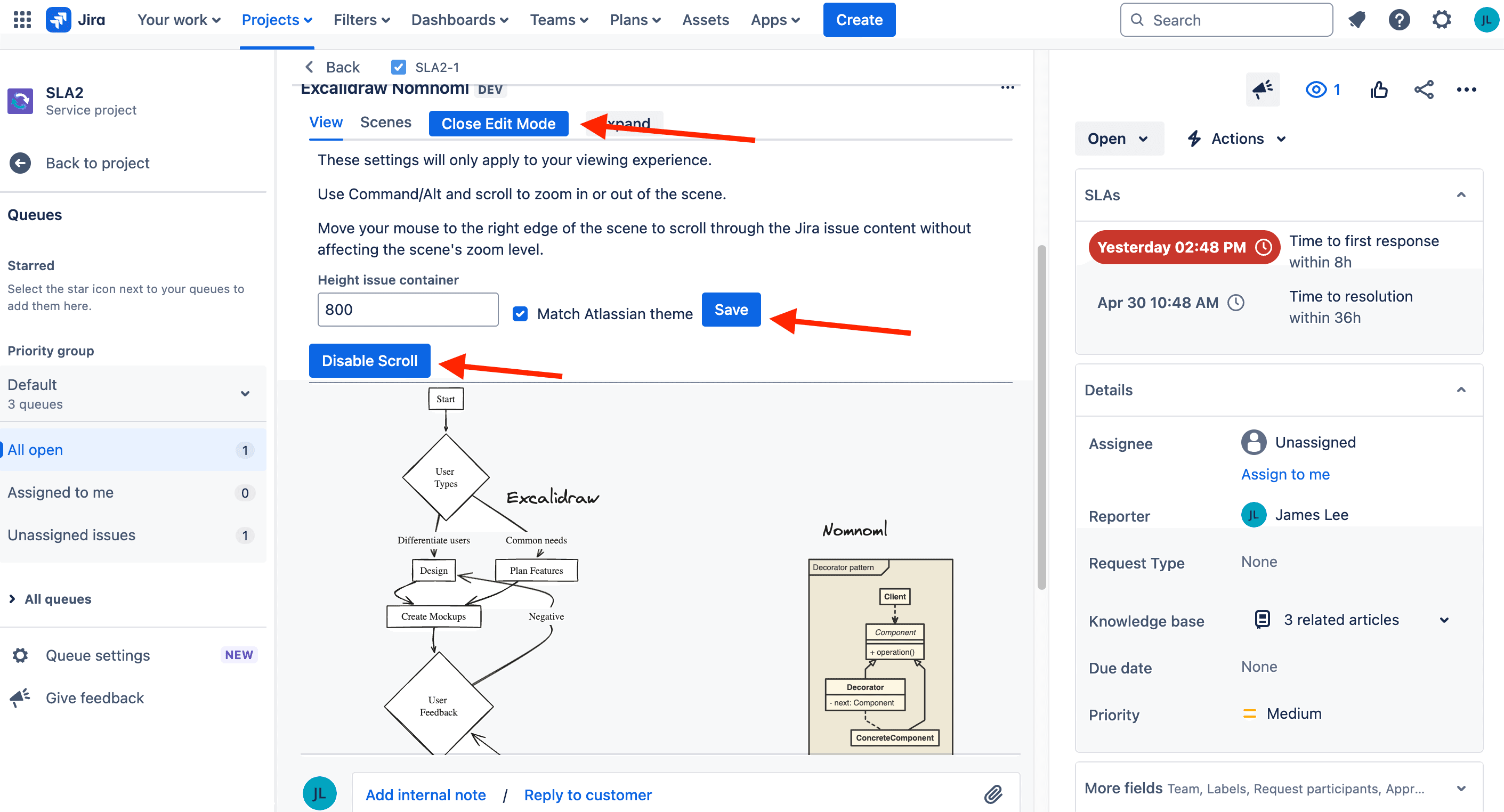Click Close Edit Mode button

click(x=498, y=123)
